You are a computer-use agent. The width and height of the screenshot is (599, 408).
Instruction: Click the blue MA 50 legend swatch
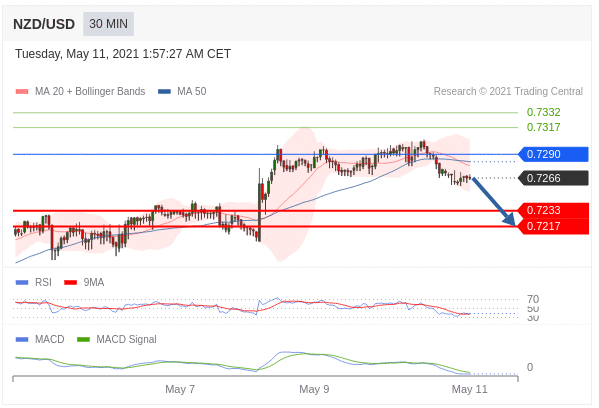pos(164,92)
